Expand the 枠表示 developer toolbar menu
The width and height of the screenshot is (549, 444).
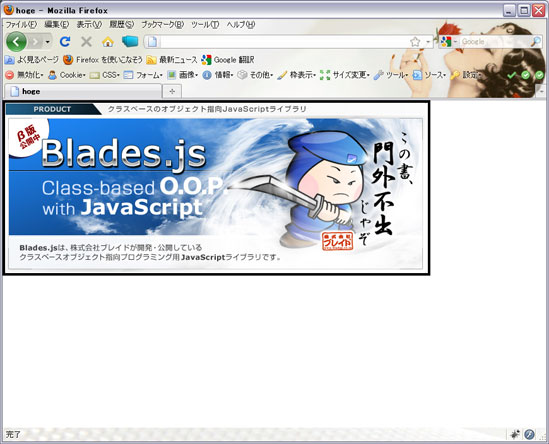pos(296,75)
